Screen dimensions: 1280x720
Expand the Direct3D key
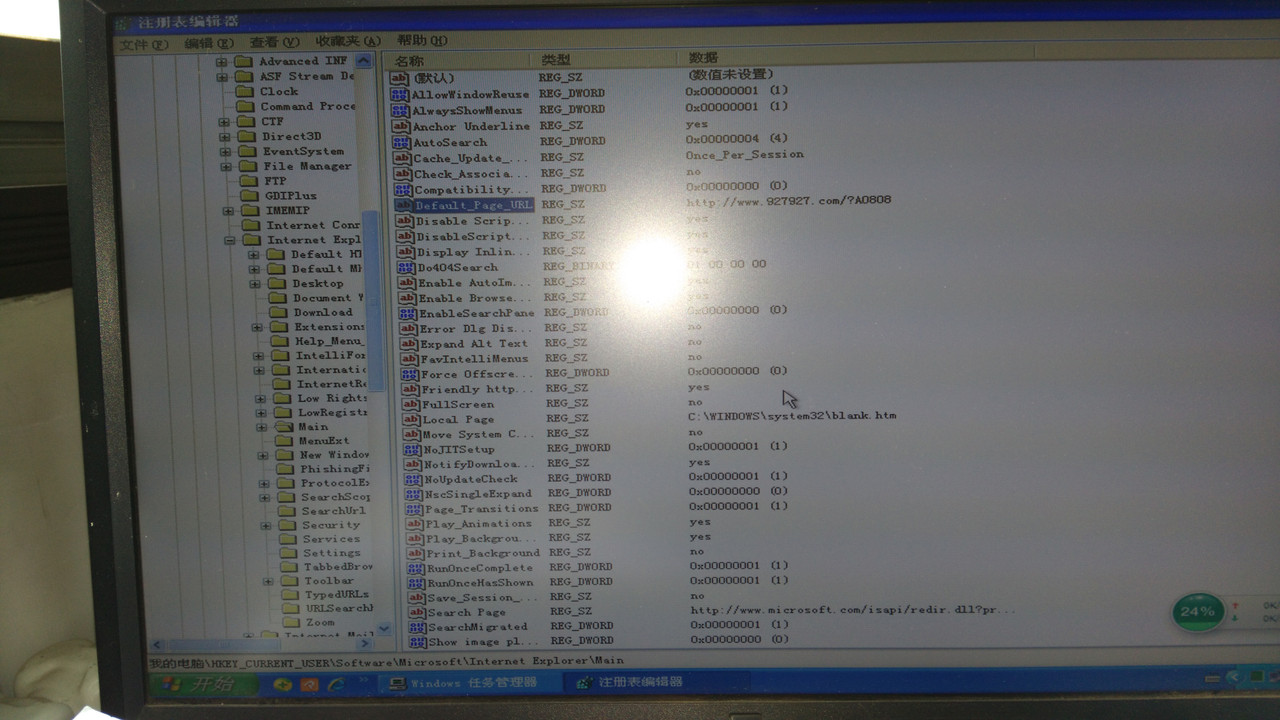tap(224, 137)
